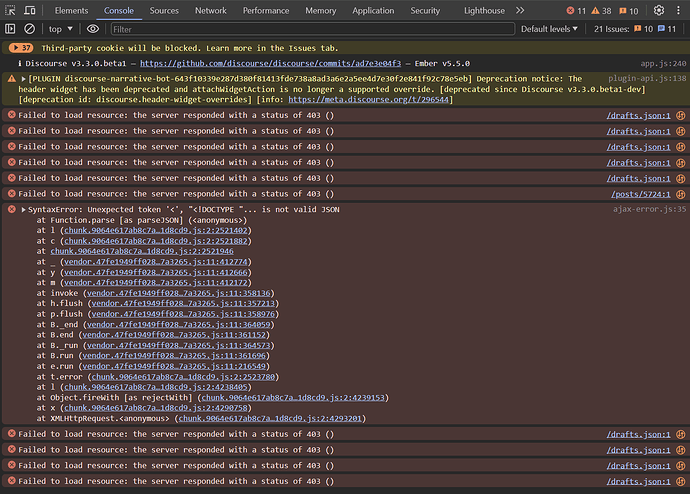Open chunk link ending js:2:2521402

(x=156, y=231)
